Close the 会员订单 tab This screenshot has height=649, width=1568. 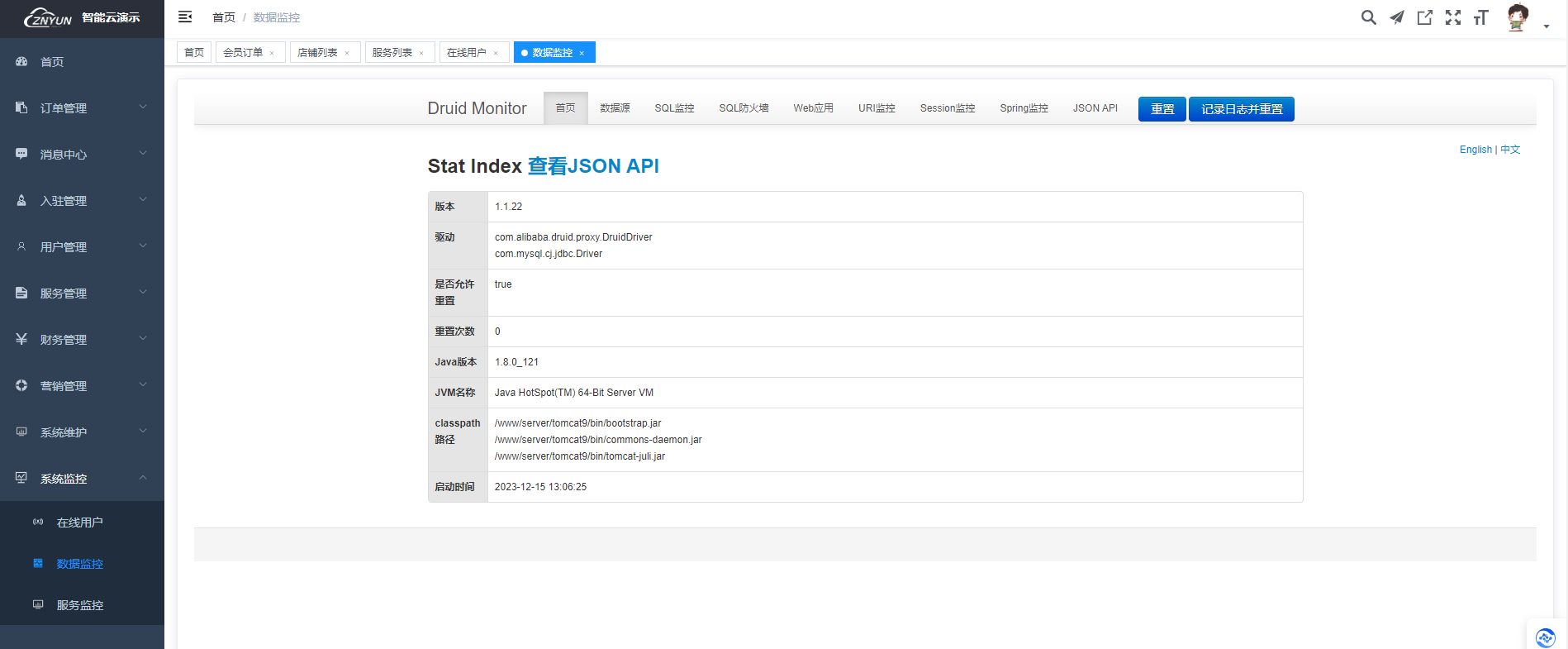272,53
